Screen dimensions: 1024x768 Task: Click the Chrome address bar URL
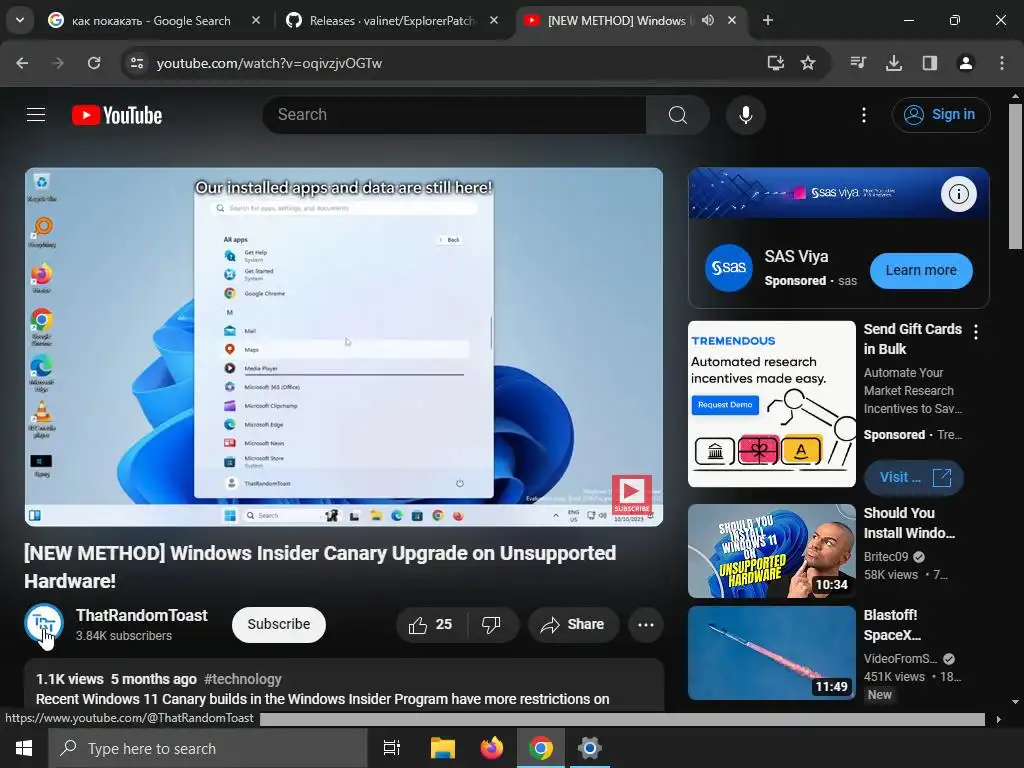click(269, 63)
